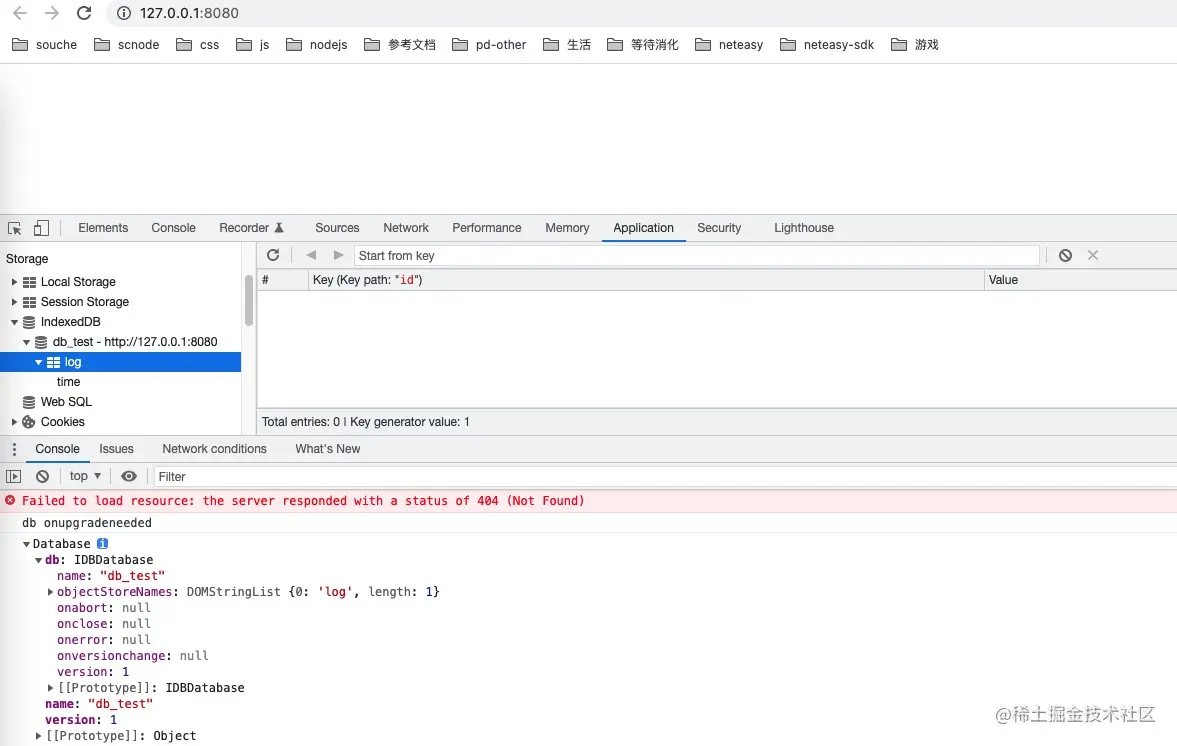The width and height of the screenshot is (1177, 746).
Task: Switch to the Performance tab
Action: (x=486, y=228)
